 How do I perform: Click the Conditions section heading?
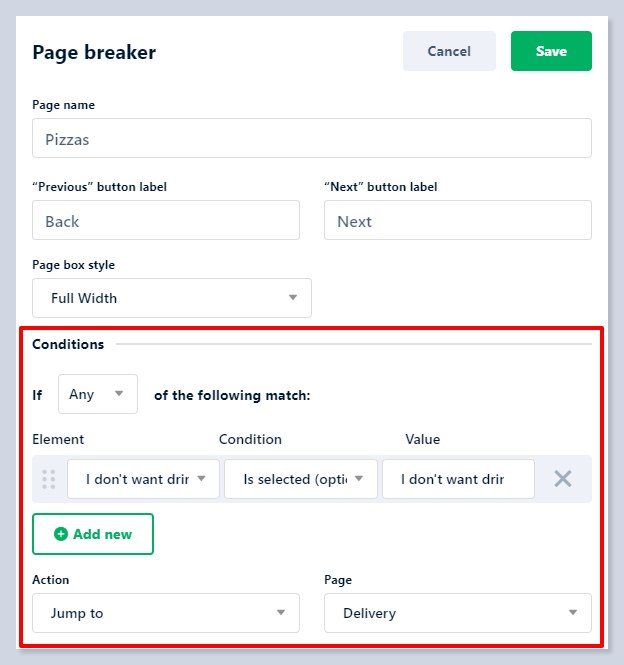click(68, 344)
